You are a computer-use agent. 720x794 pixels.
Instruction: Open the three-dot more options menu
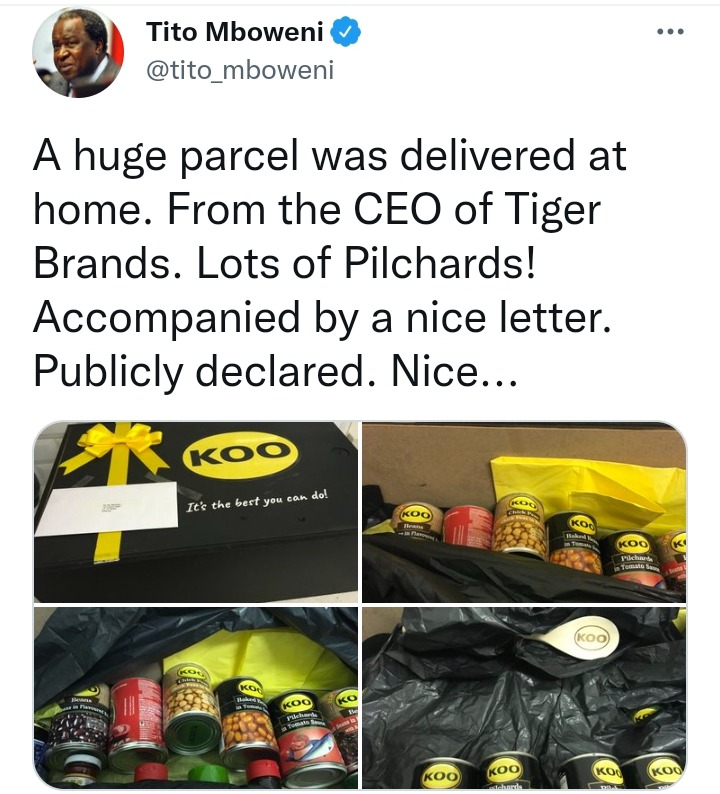670,31
